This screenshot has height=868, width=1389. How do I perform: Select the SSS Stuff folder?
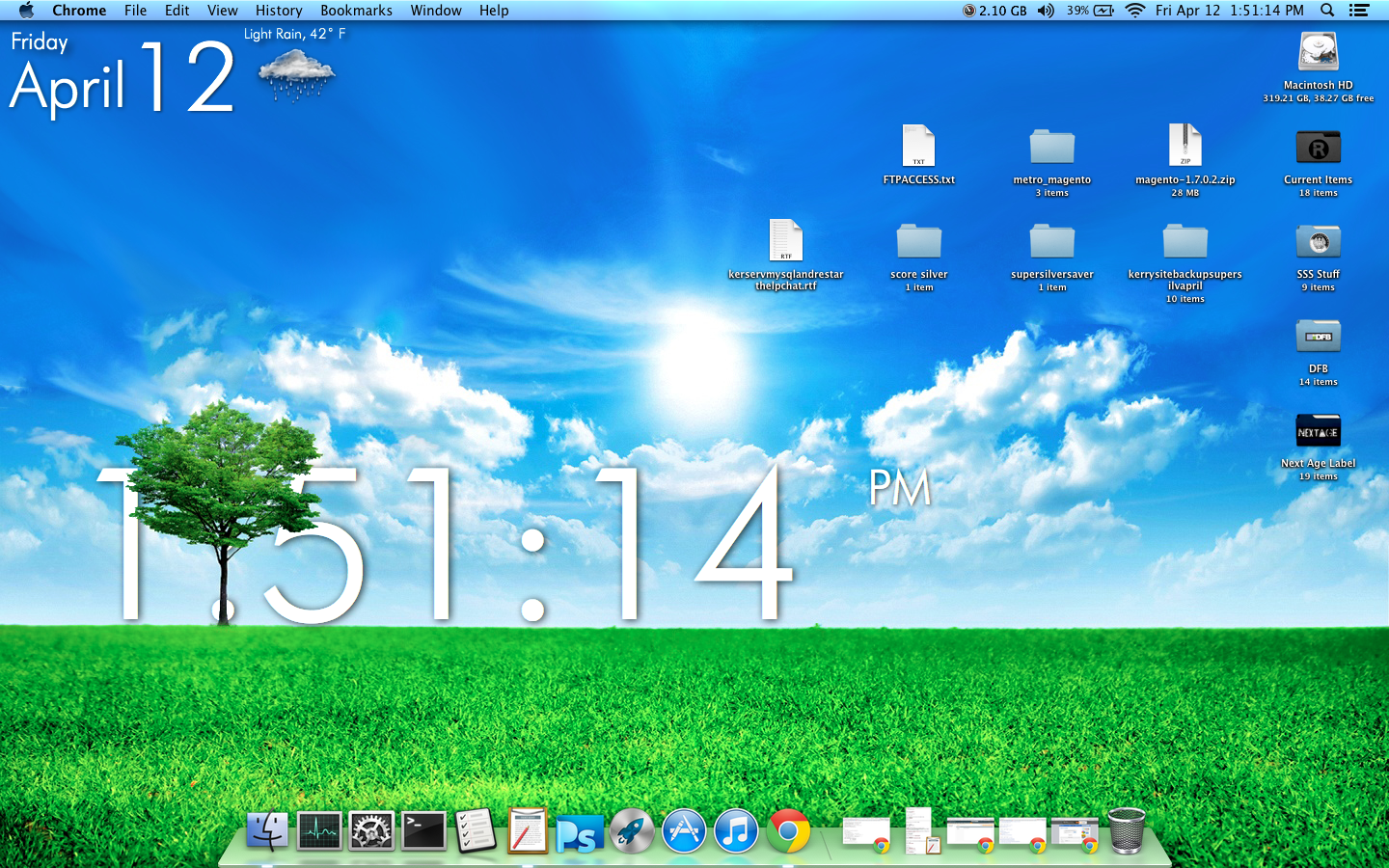click(x=1319, y=241)
